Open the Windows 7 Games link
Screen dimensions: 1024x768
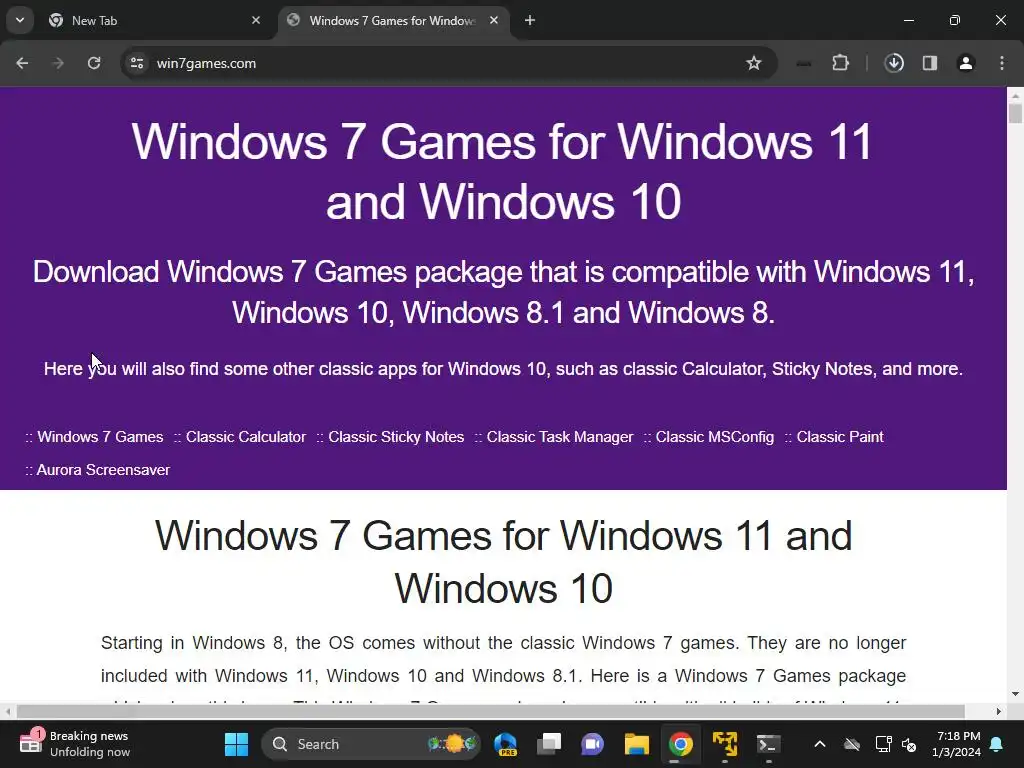pos(100,437)
